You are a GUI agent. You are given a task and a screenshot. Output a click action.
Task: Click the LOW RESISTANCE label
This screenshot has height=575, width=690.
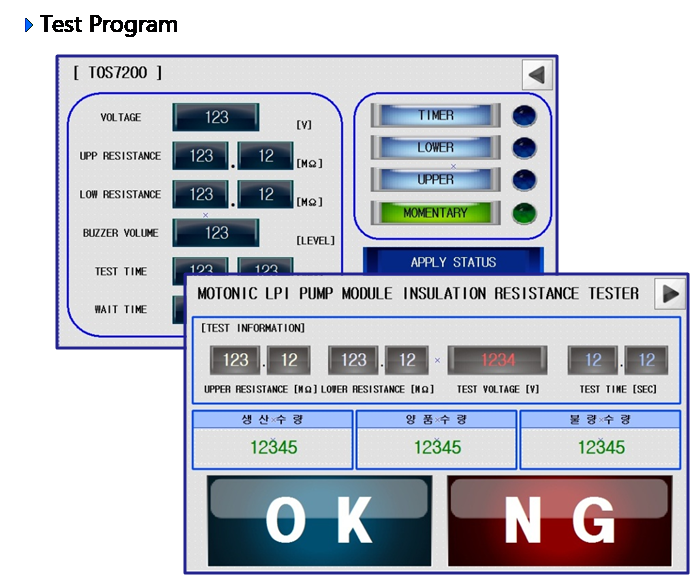click(120, 194)
